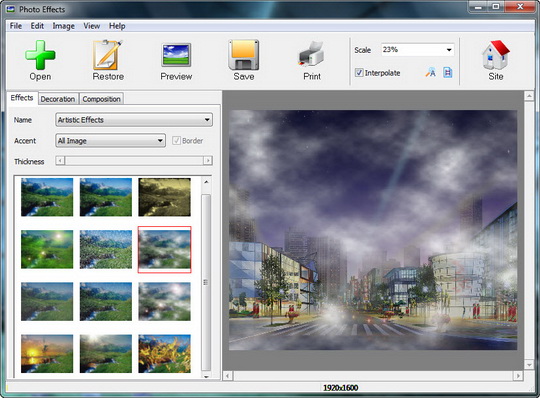The width and height of the screenshot is (540, 398).
Task: Select the green glowing light effect thumbnail
Action: point(47,249)
